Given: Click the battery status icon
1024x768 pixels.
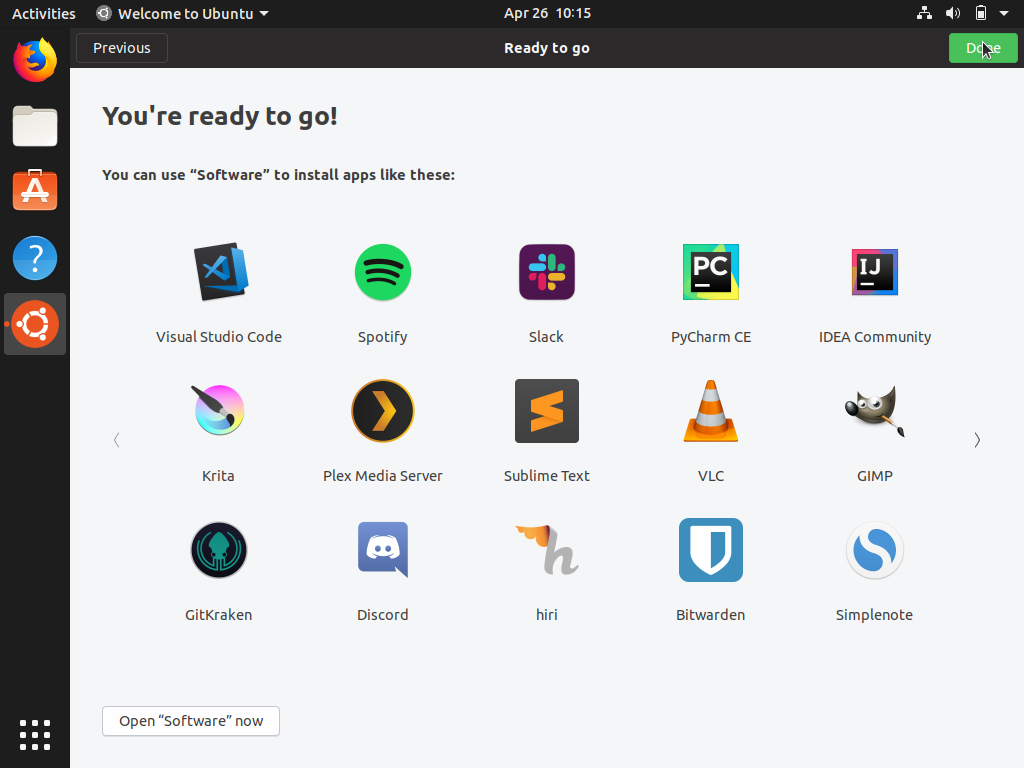Looking at the screenshot, I should [x=981, y=13].
